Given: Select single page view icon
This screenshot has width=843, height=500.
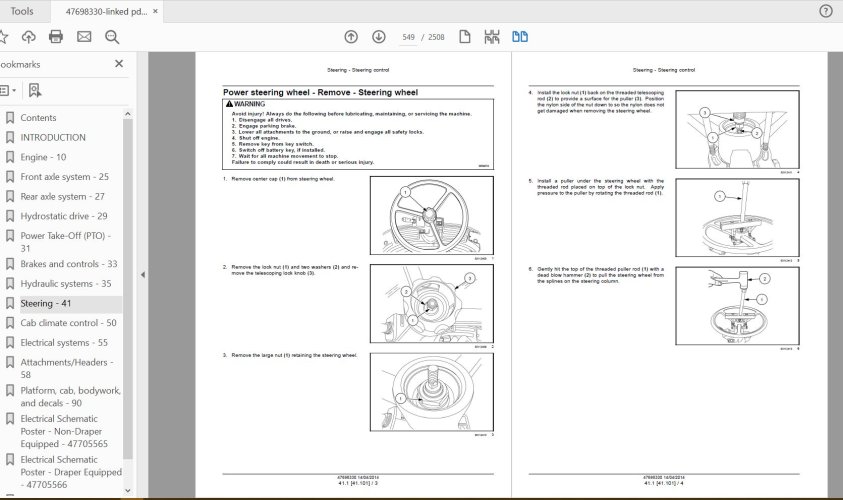Looking at the screenshot, I should click(x=465, y=37).
